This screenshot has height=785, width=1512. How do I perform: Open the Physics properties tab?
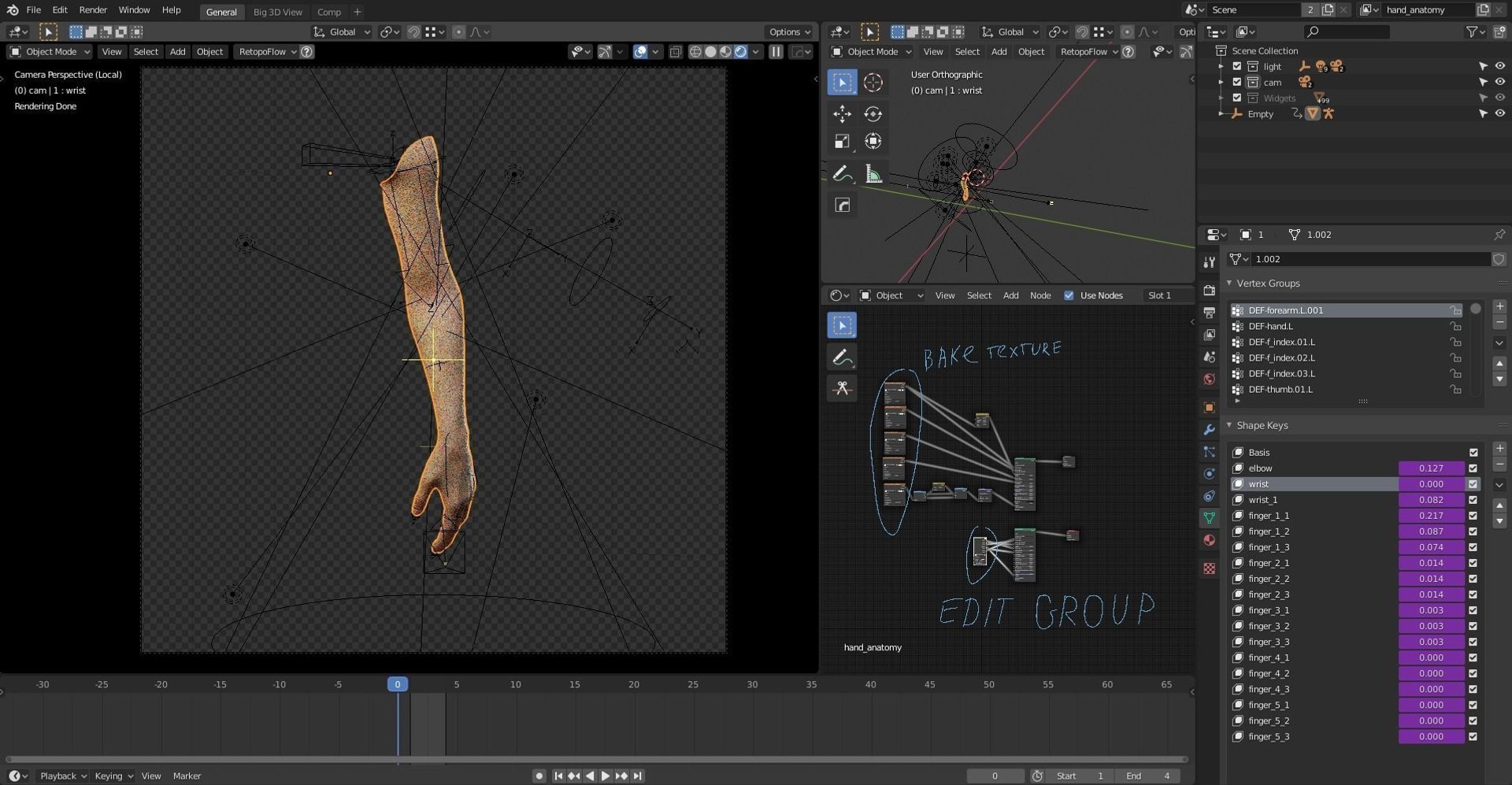point(1209,474)
